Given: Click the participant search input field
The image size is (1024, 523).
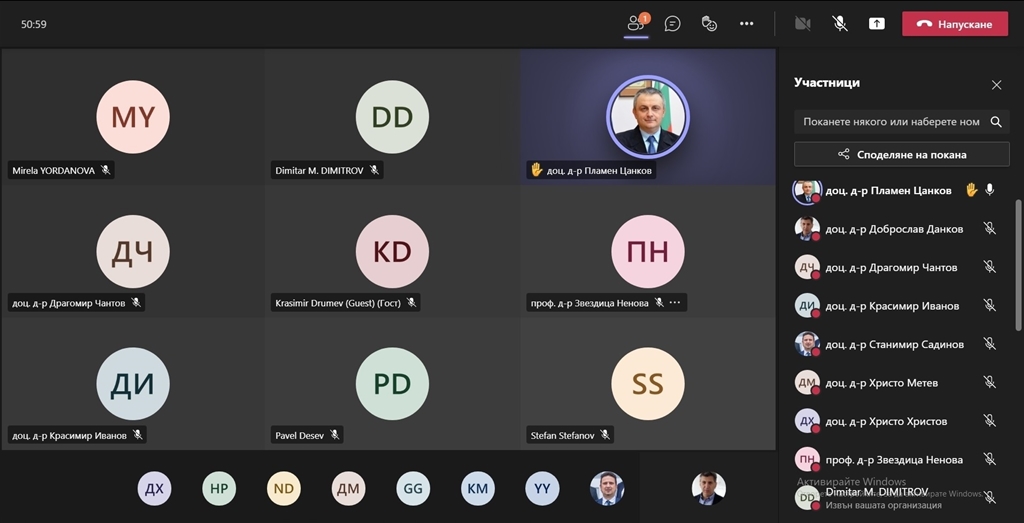Looking at the screenshot, I should [x=890, y=122].
